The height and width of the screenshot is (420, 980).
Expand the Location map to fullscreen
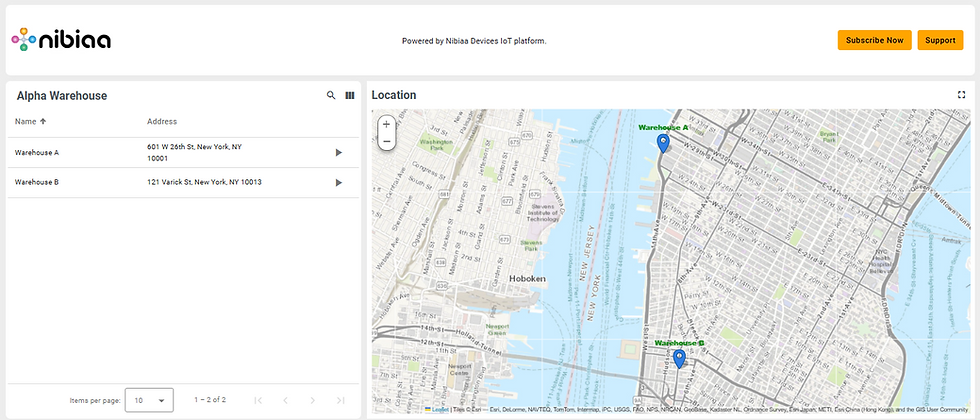(962, 95)
